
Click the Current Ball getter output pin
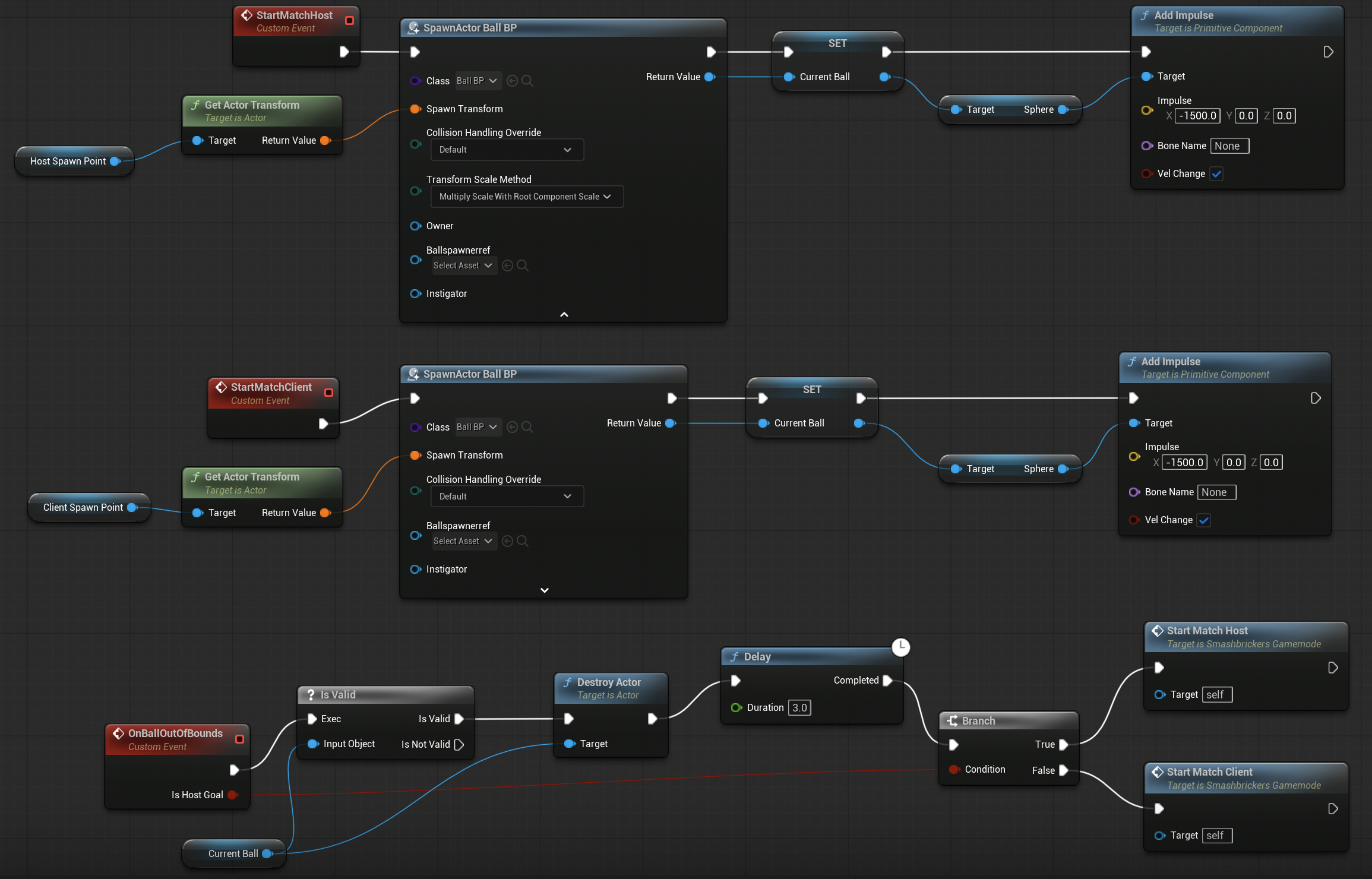pos(267,854)
